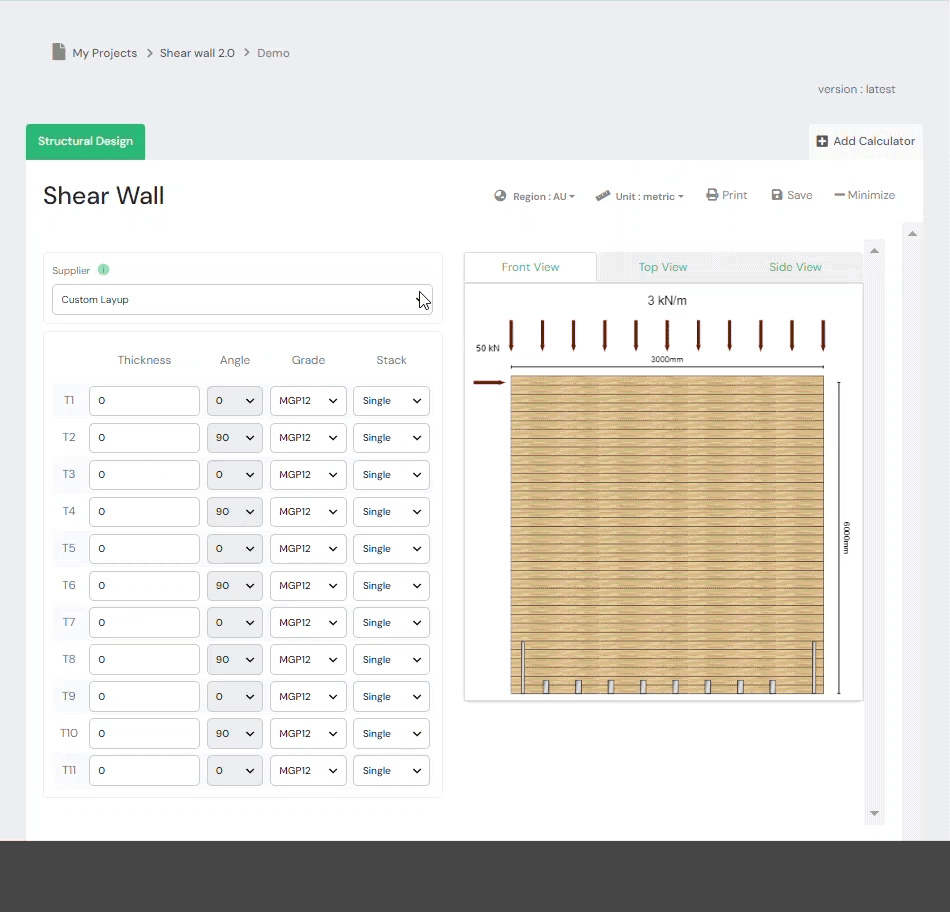The width and height of the screenshot is (950, 912).
Task: Click the Save button
Action: tap(791, 195)
